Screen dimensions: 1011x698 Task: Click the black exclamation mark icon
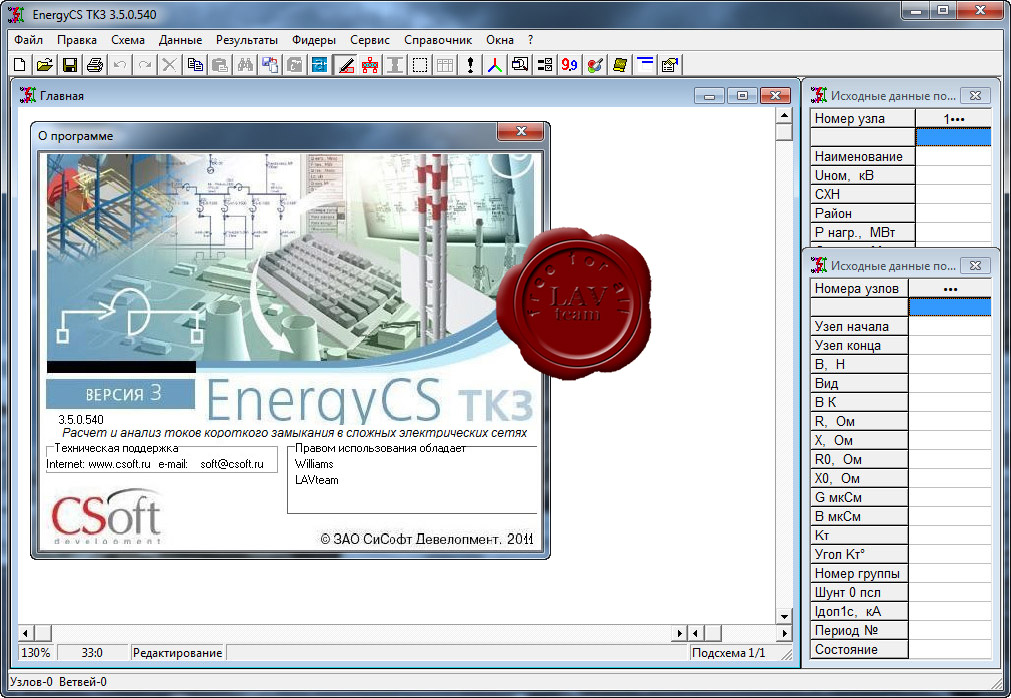click(470, 64)
